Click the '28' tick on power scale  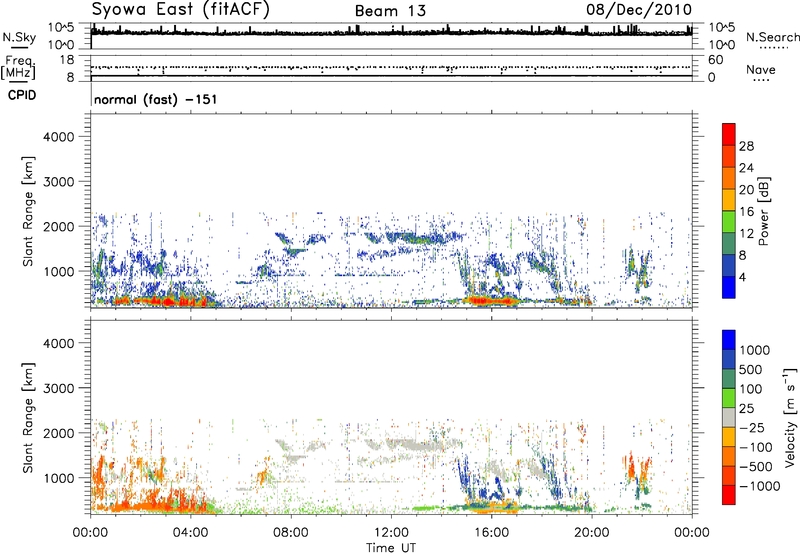pyautogui.click(x=746, y=146)
